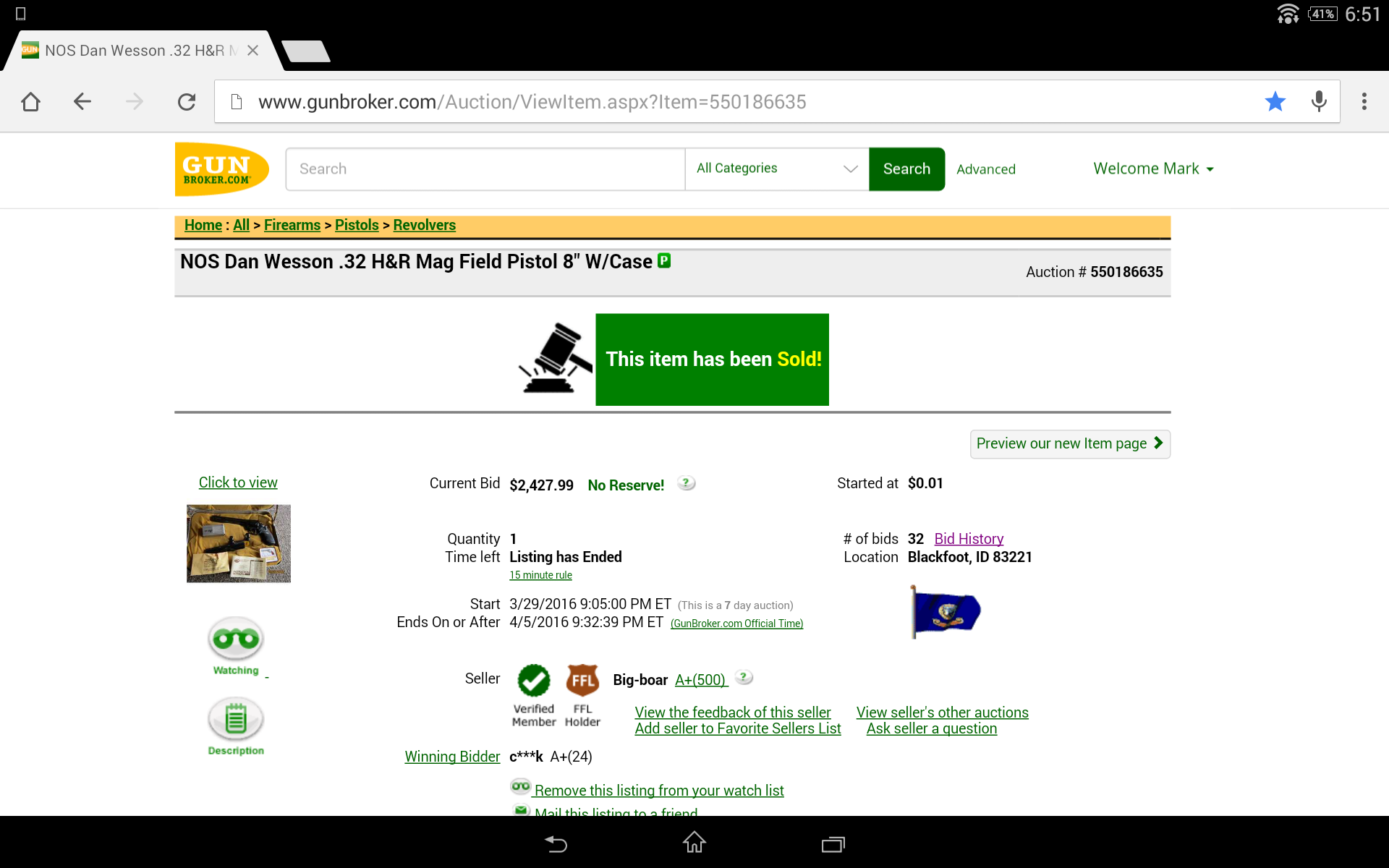Screen dimensions: 1389x868
Task: Click the No Reserve help question icon
Action: click(686, 483)
